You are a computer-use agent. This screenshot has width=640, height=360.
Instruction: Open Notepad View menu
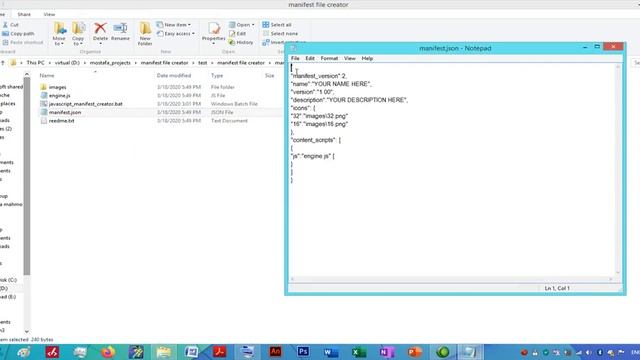click(349, 58)
